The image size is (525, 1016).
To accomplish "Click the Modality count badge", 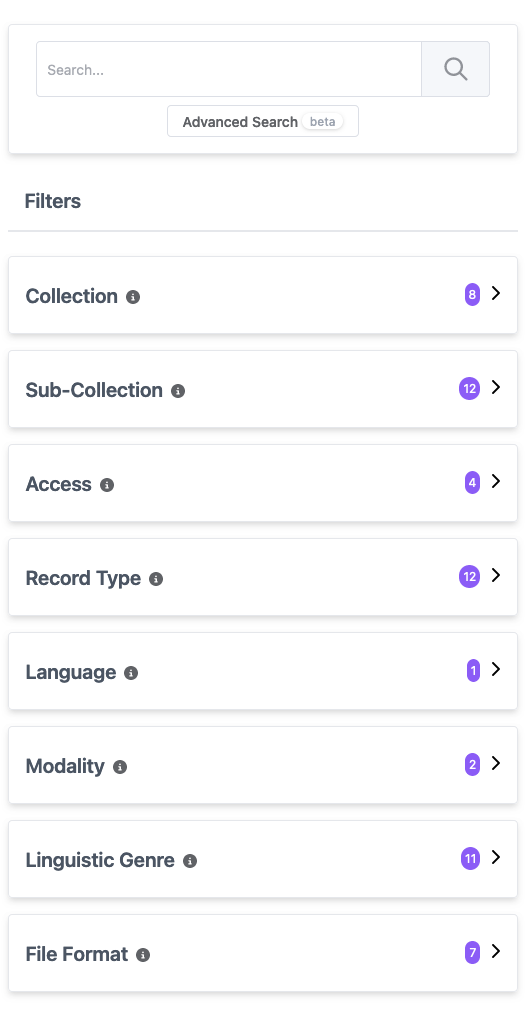I will 472,765.
